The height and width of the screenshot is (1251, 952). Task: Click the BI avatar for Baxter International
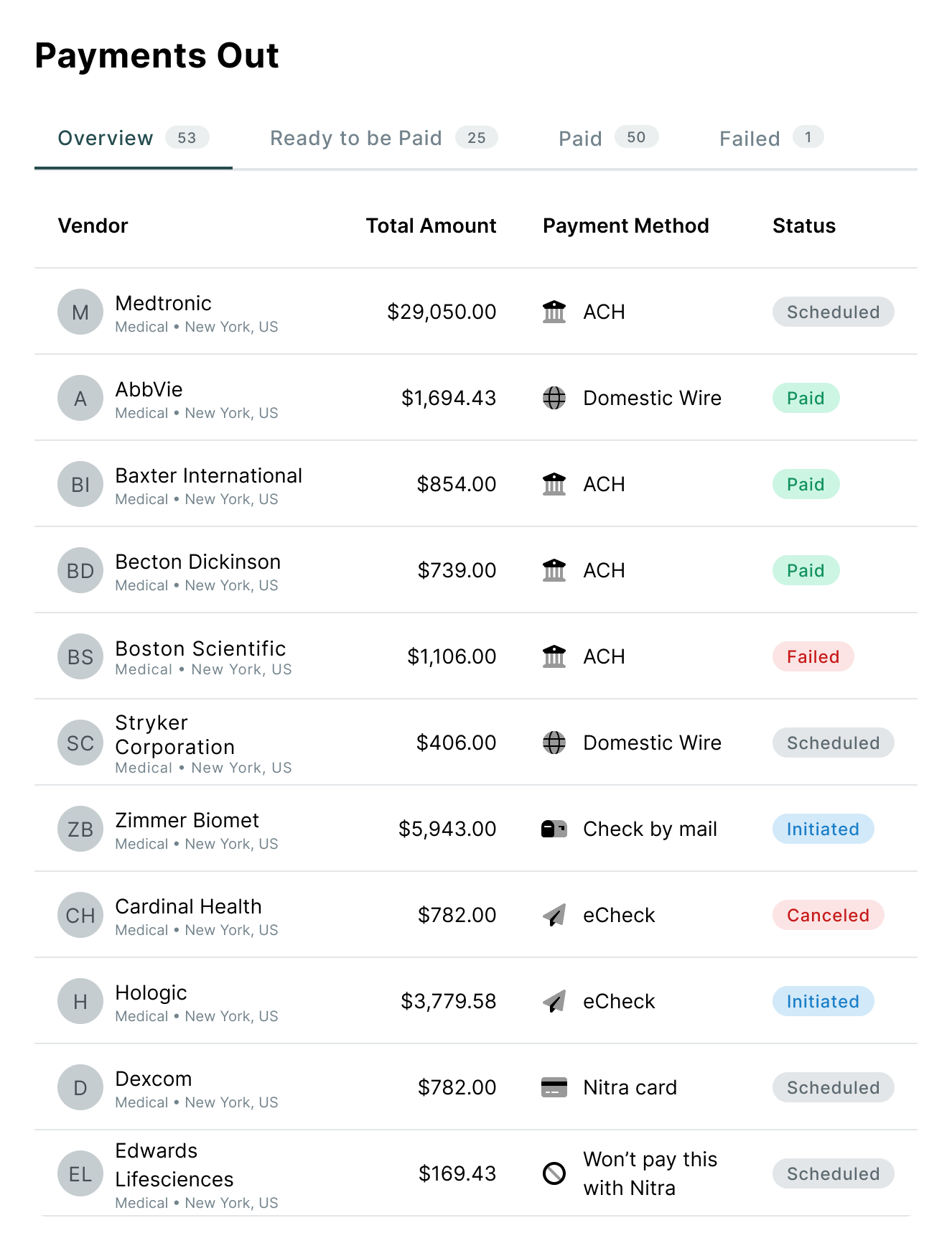coord(80,484)
